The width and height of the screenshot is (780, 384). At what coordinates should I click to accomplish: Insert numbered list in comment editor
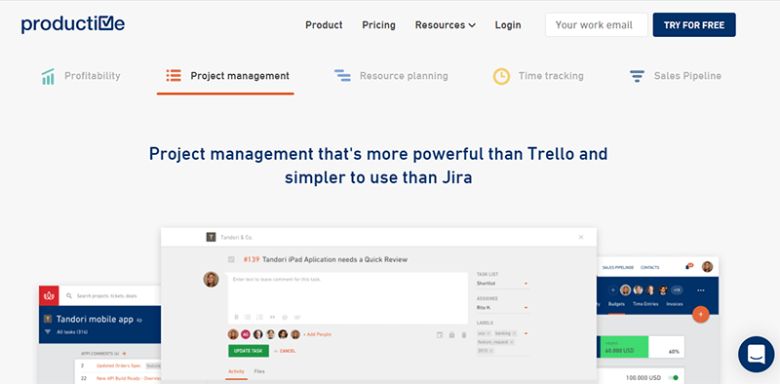[260, 317]
